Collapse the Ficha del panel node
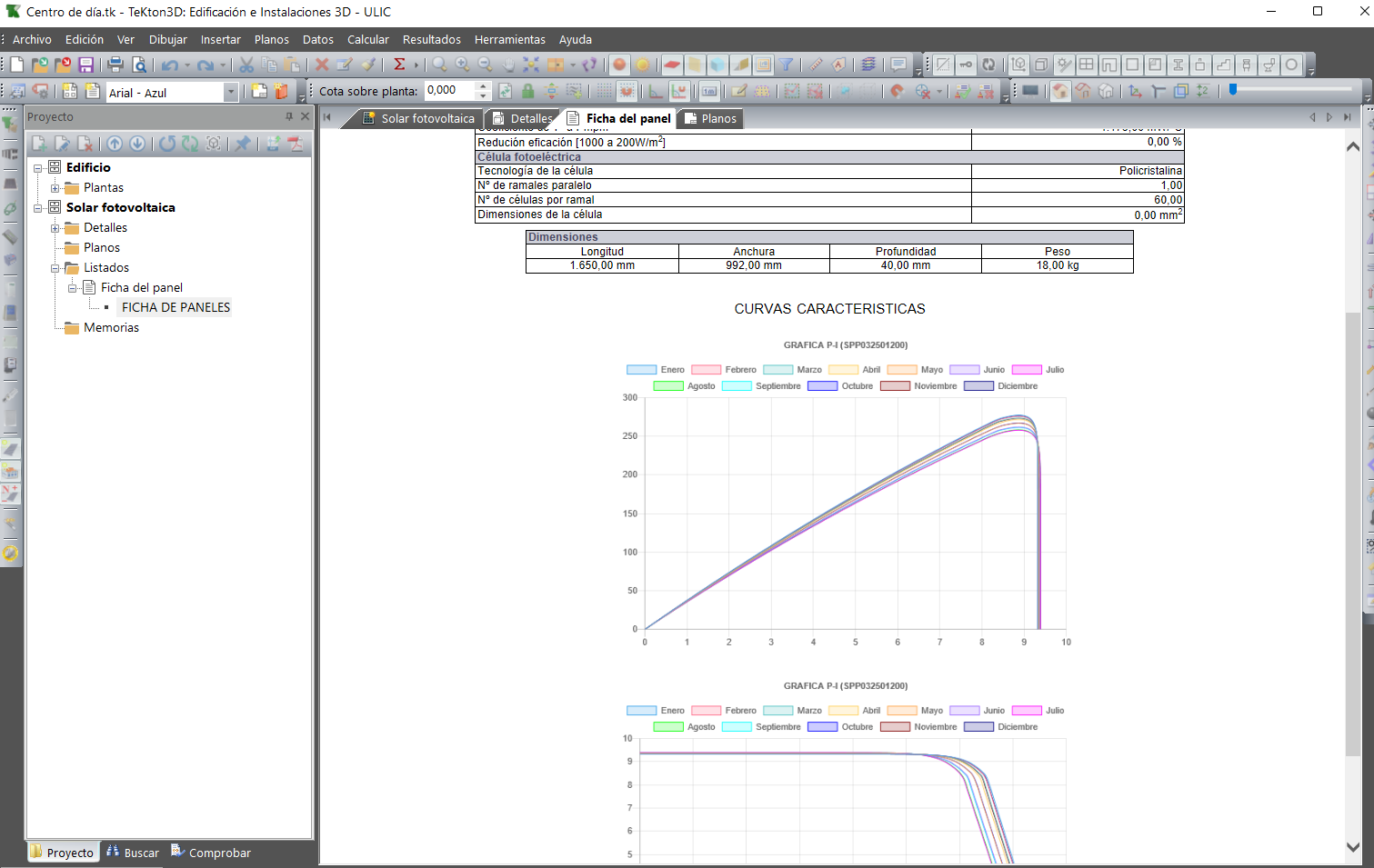1374x868 pixels. point(73,288)
